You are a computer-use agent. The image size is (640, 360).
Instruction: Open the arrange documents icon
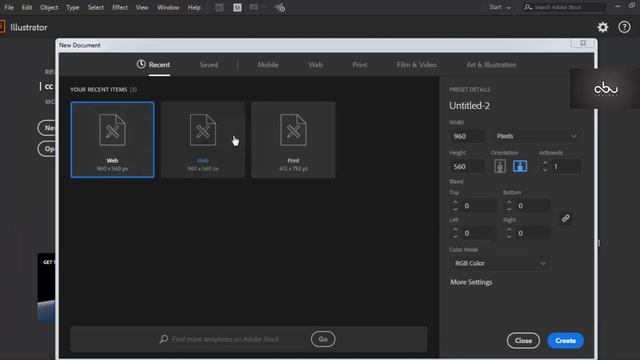(x=257, y=7)
